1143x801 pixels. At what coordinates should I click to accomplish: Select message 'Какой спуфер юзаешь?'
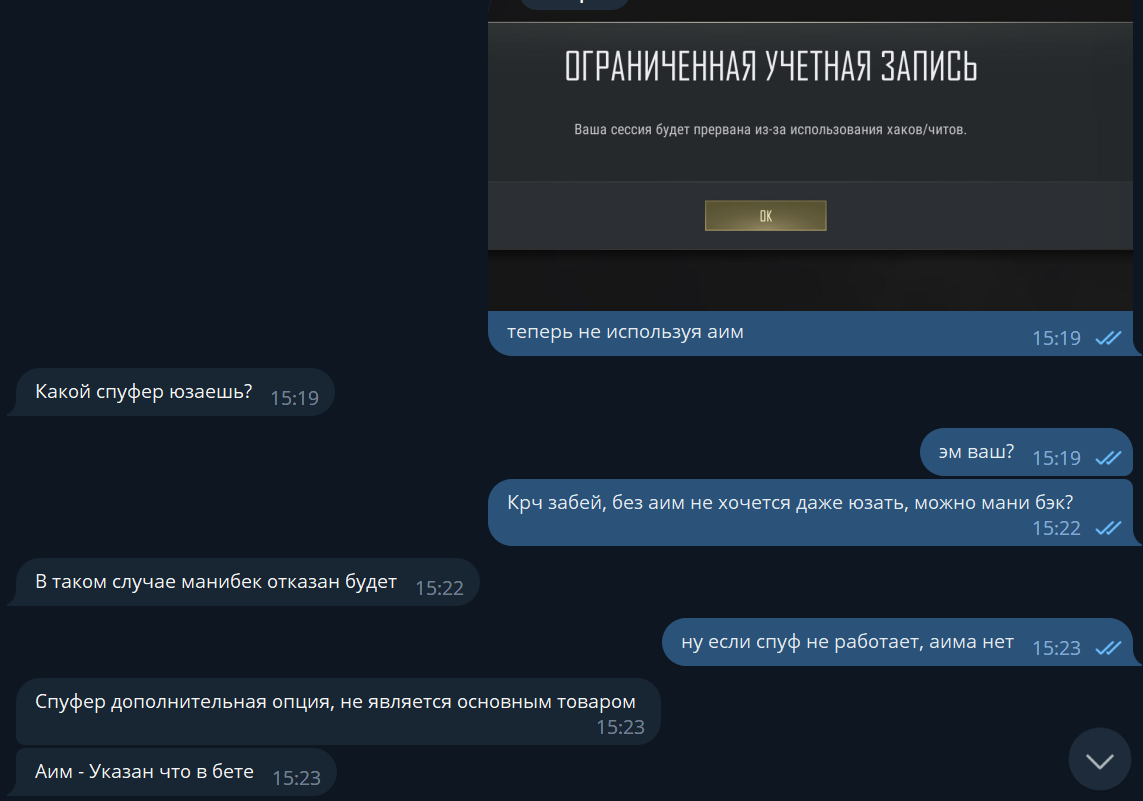tap(174, 392)
